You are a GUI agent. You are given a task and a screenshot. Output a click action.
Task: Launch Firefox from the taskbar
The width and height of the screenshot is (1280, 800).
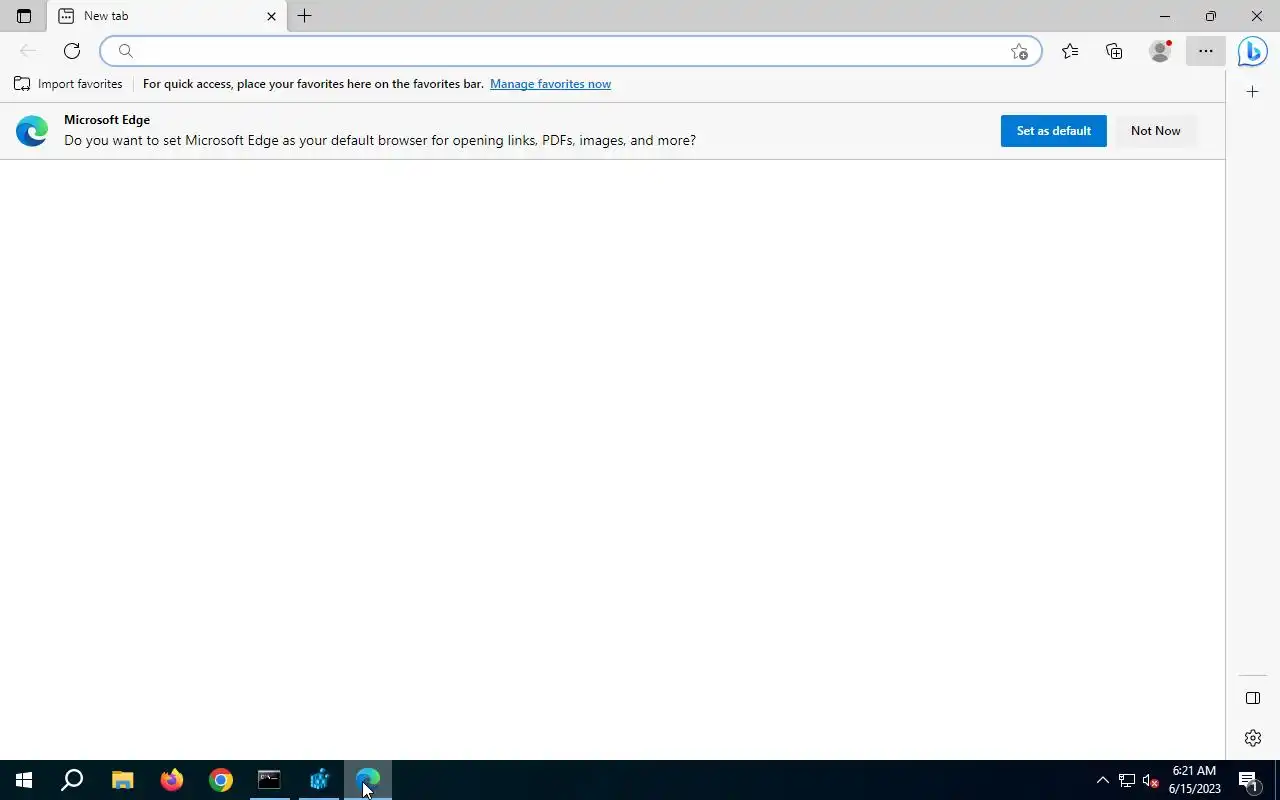tap(172, 780)
